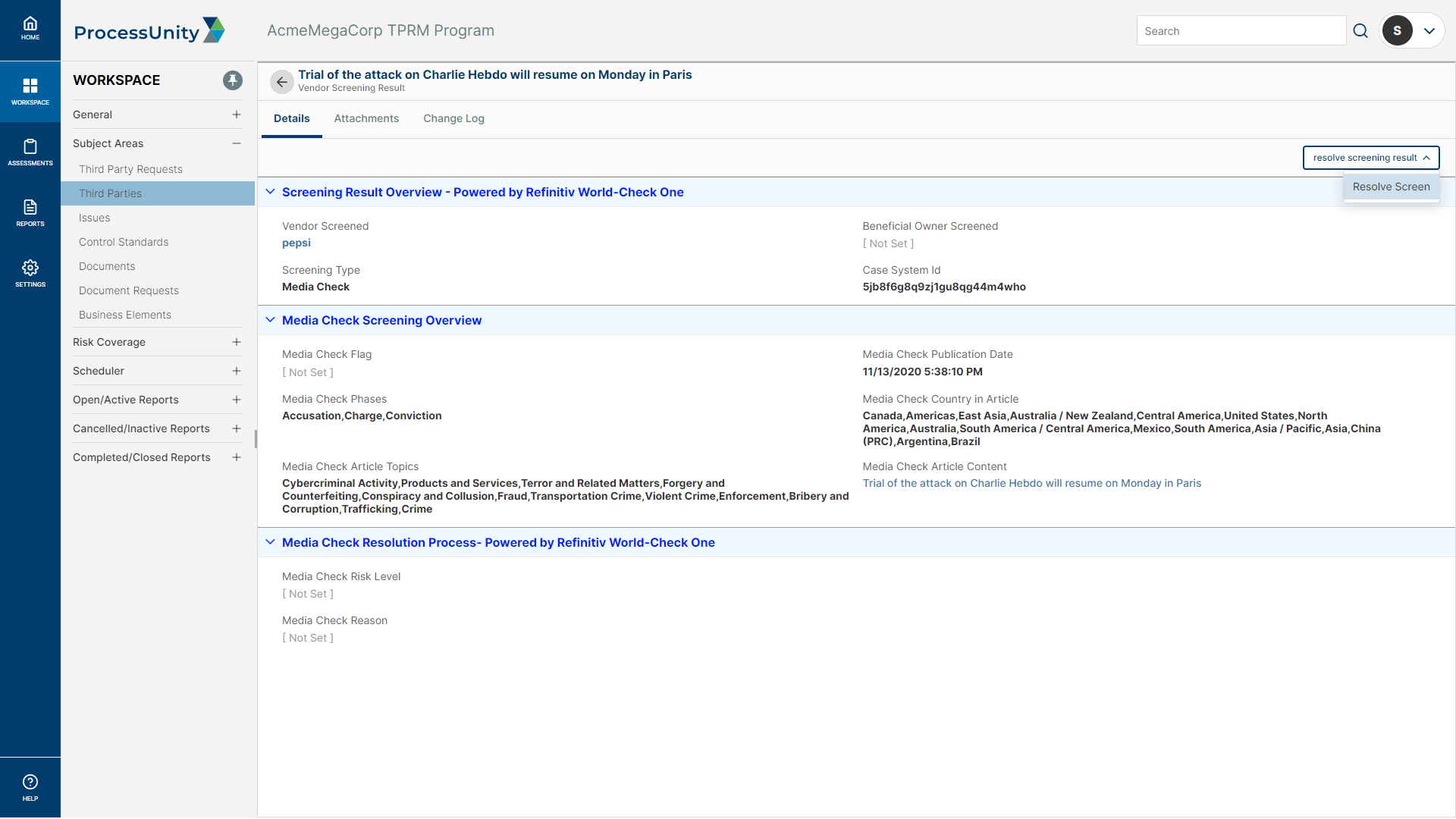Click the Media Check Reason Not Set value
The height and width of the screenshot is (819, 1456).
tap(308, 638)
